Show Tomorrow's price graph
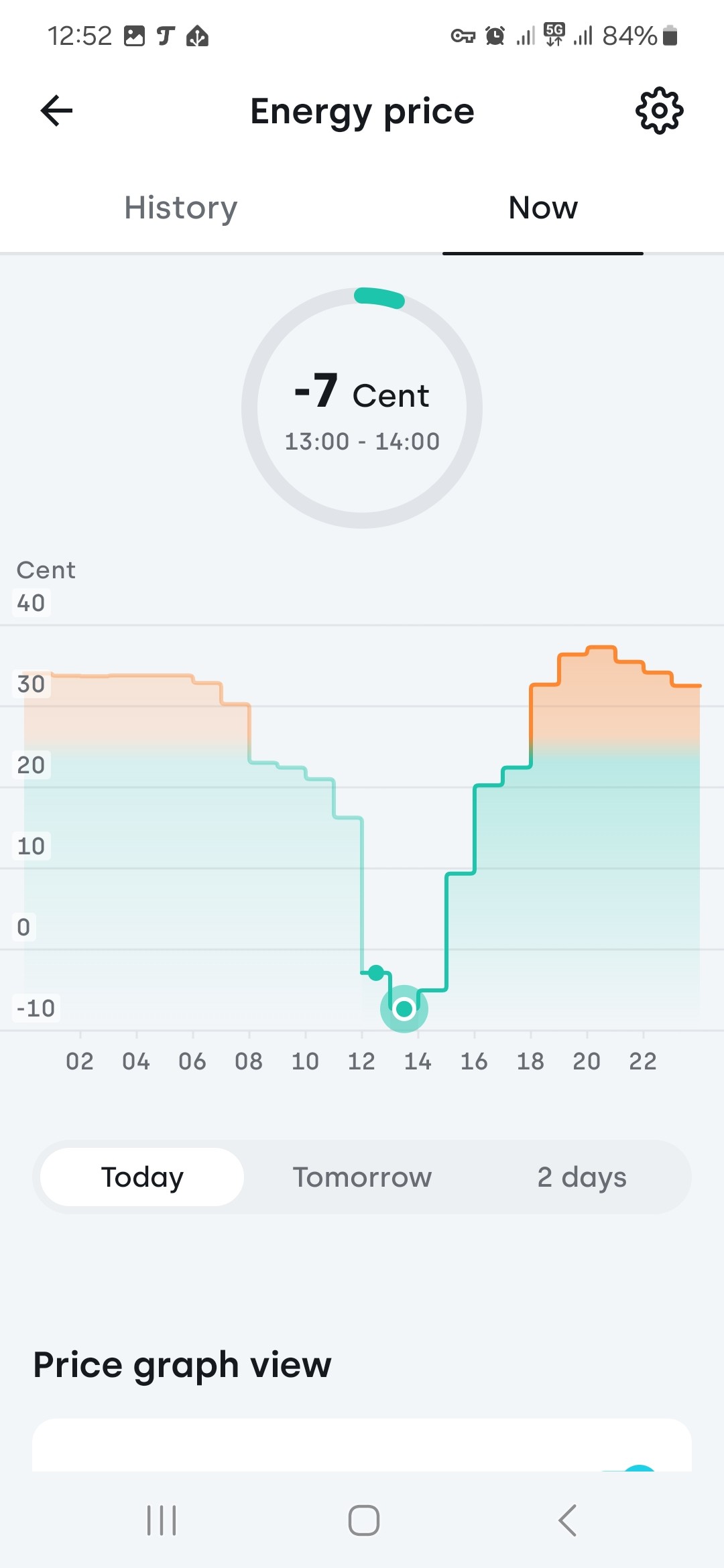 pyautogui.click(x=362, y=1177)
